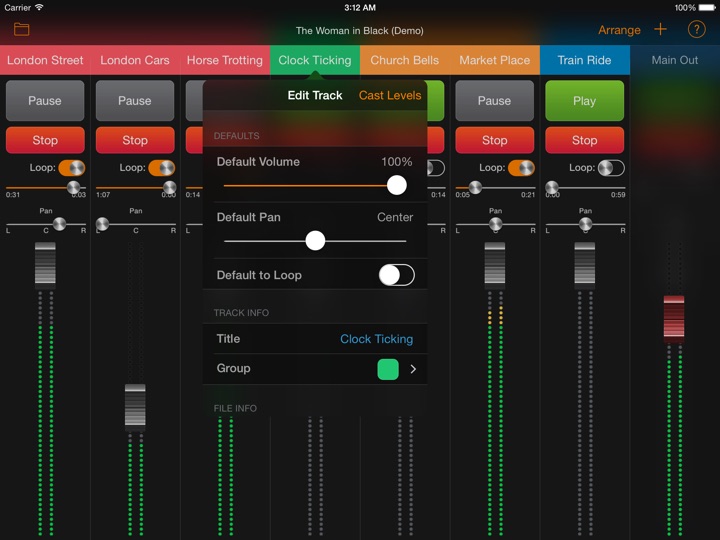Check the battery indicator in status bar
This screenshot has width=720, height=540.
(707, 7)
